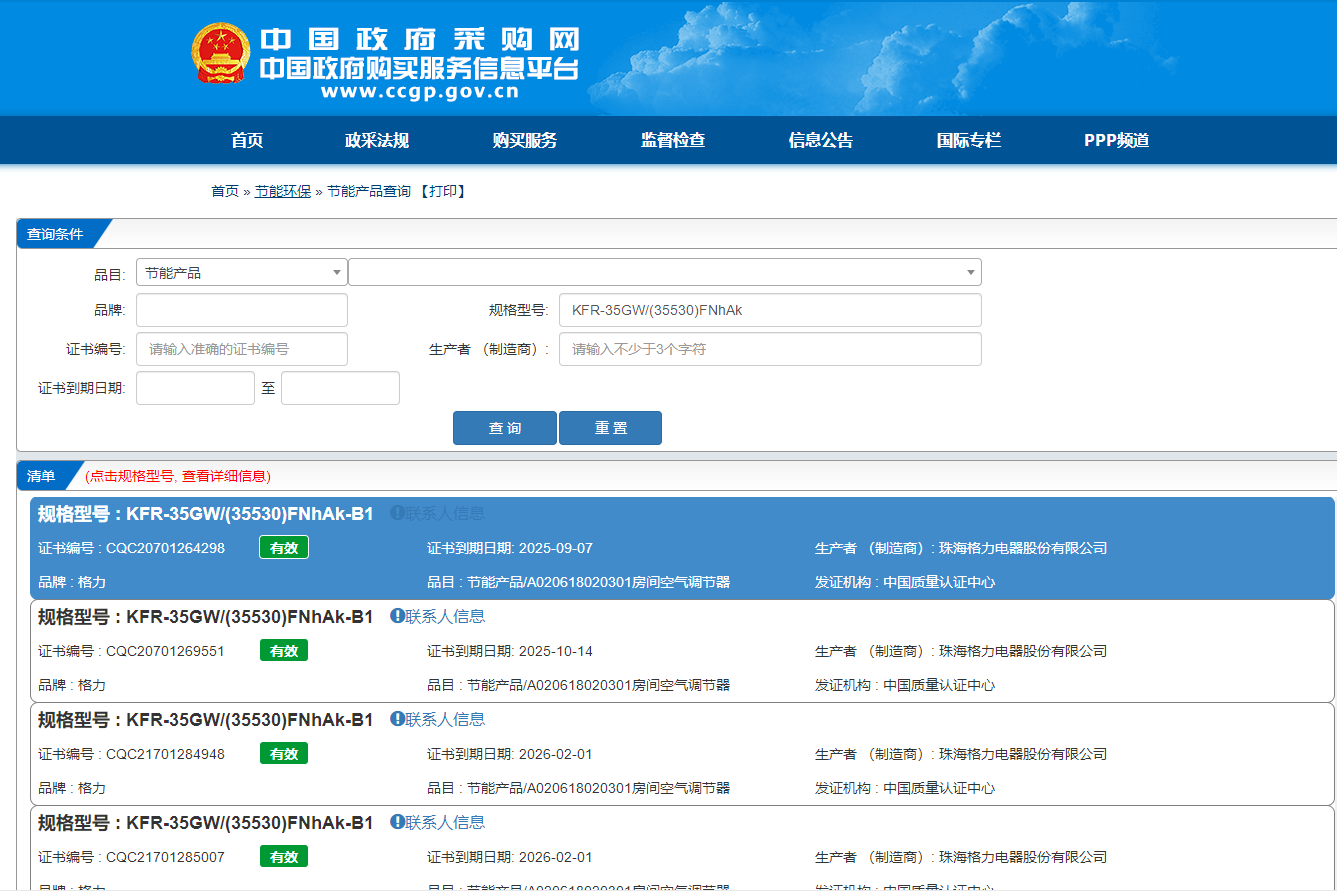The height and width of the screenshot is (892, 1337).
Task: Select 购买服务 from the navigation bar
Action: (x=525, y=140)
